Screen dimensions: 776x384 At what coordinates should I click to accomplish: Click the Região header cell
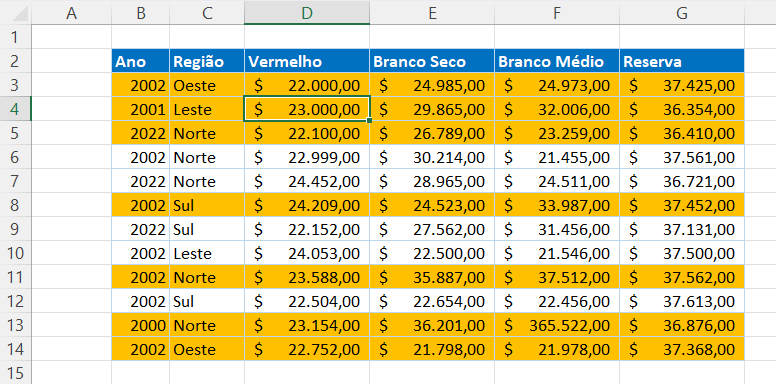coord(207,61)
